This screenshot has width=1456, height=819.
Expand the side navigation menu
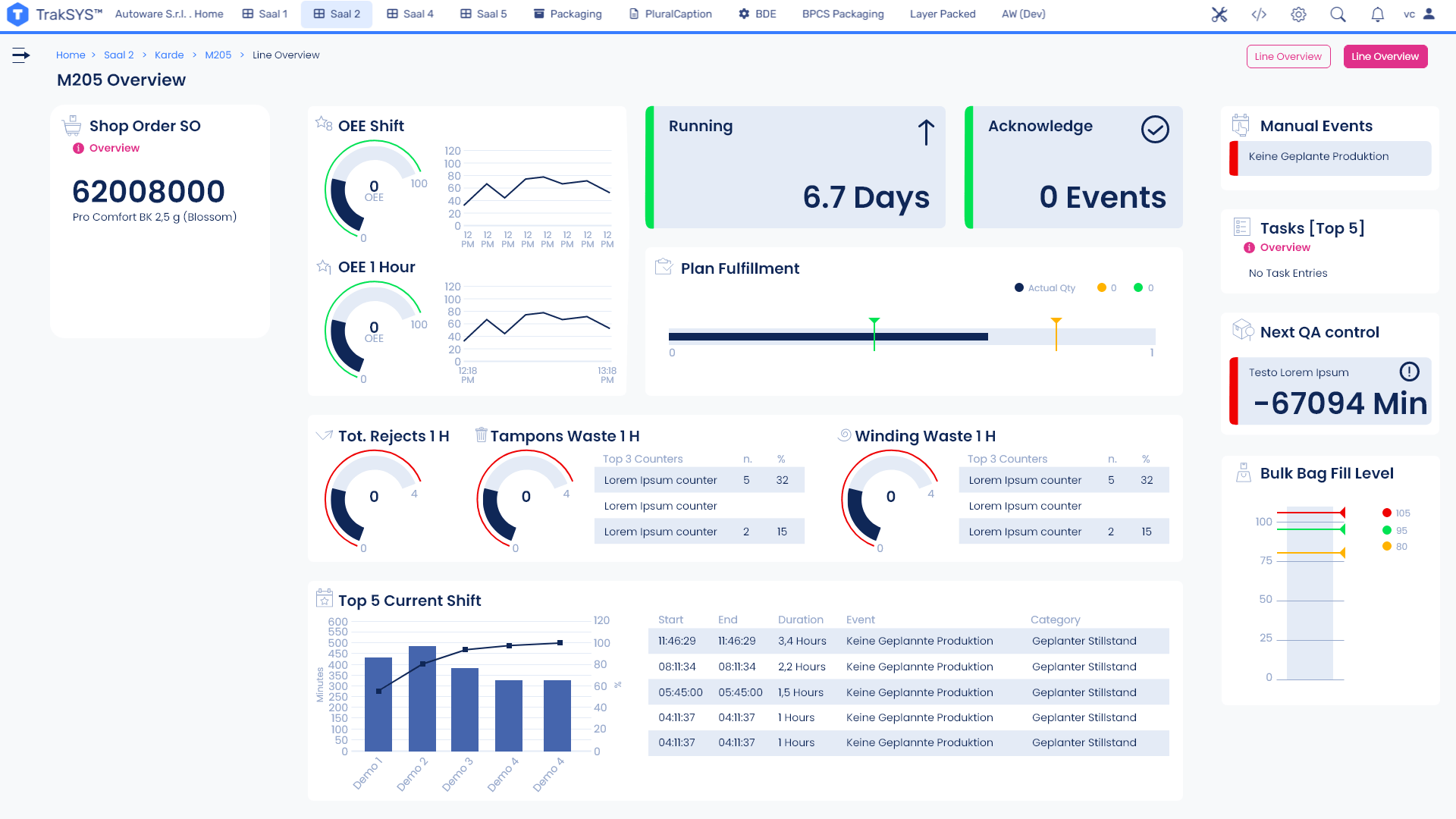[x=21, y=55]
